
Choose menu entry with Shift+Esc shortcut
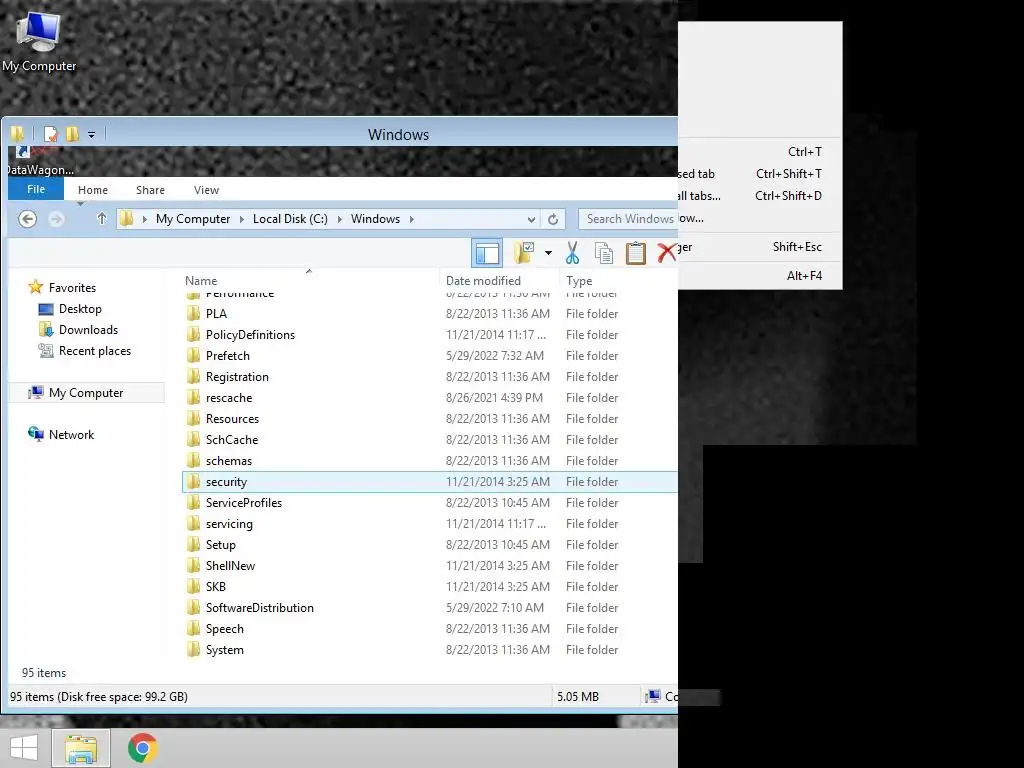tap(760, 247)
